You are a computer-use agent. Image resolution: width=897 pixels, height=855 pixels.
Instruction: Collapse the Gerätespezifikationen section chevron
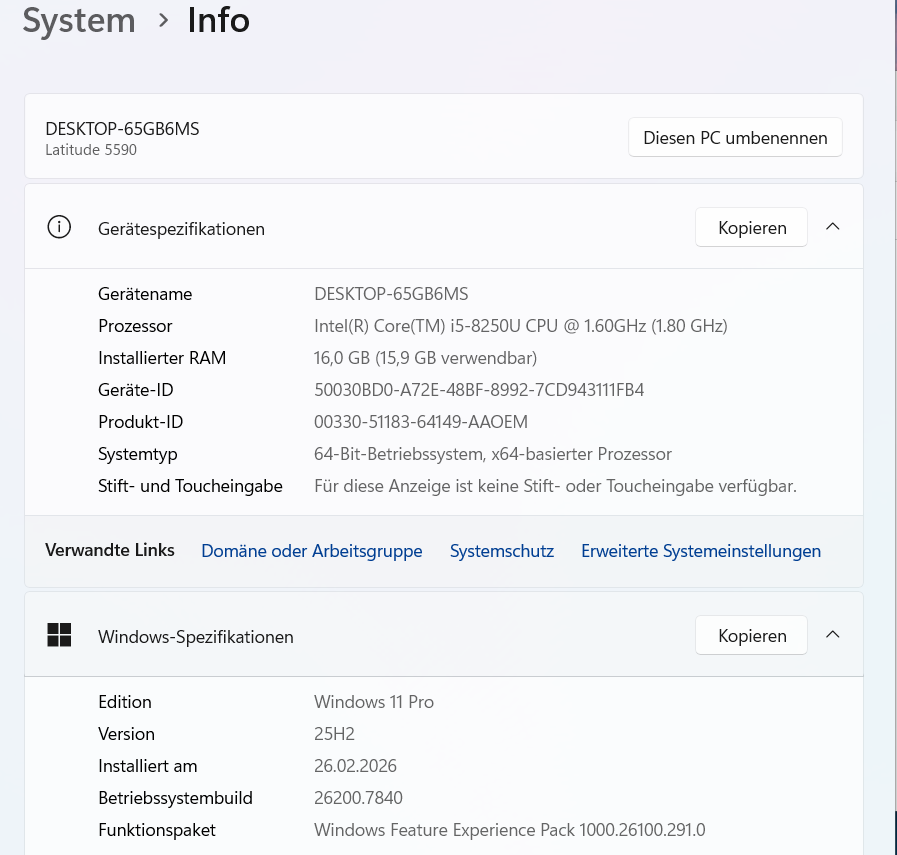[x=832, y=227]
